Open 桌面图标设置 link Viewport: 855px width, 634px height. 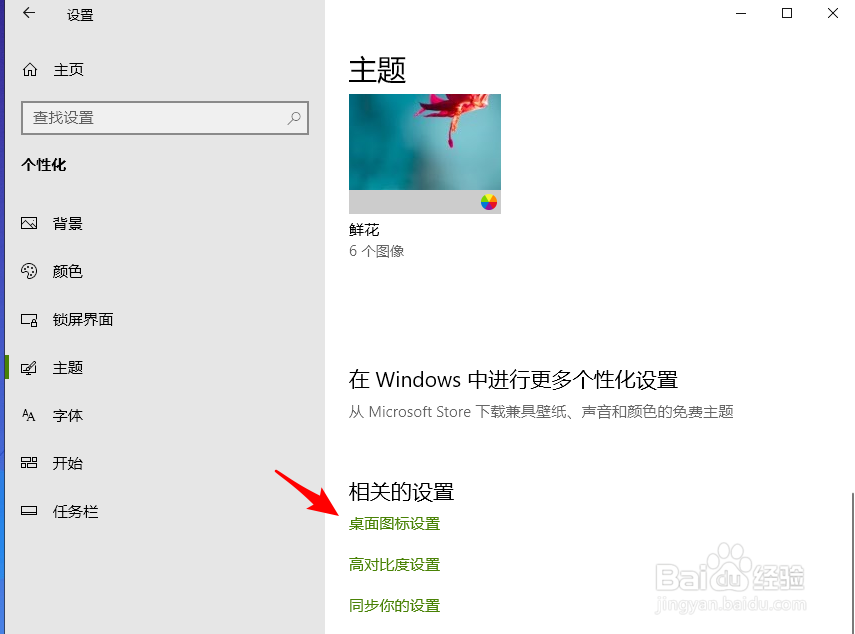(394, 524)
